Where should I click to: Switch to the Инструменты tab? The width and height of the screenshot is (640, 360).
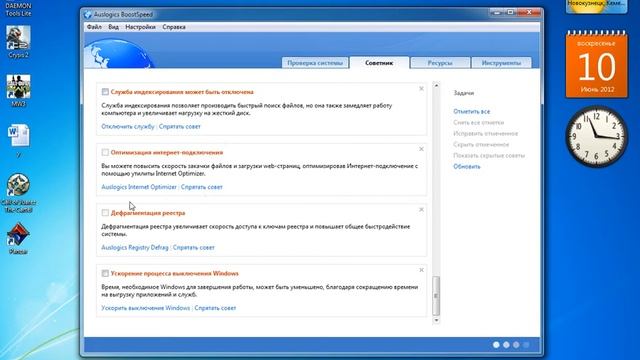[x=501, y=63]
